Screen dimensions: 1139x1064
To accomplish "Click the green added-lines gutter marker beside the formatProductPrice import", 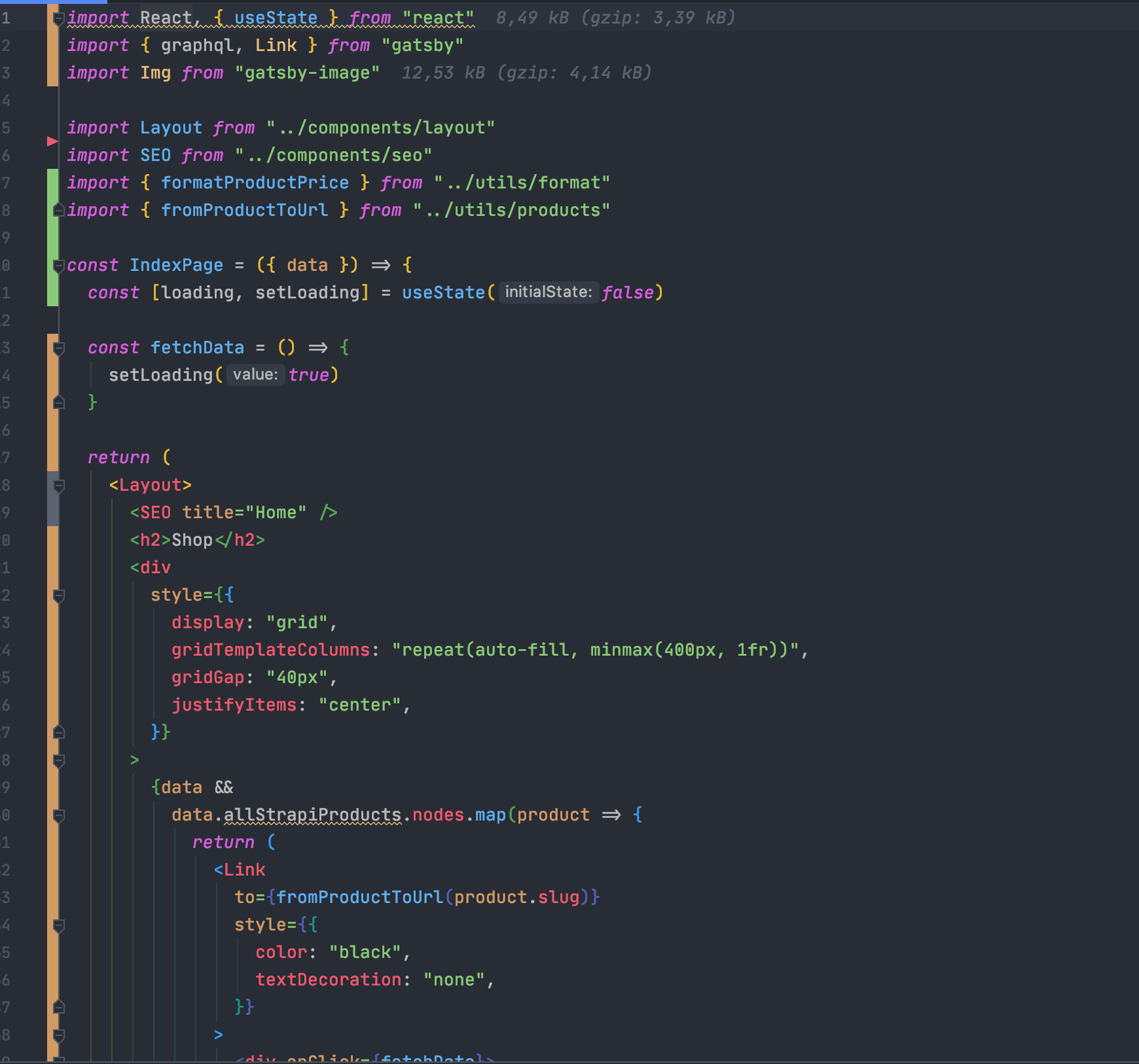I will point(52,183).
